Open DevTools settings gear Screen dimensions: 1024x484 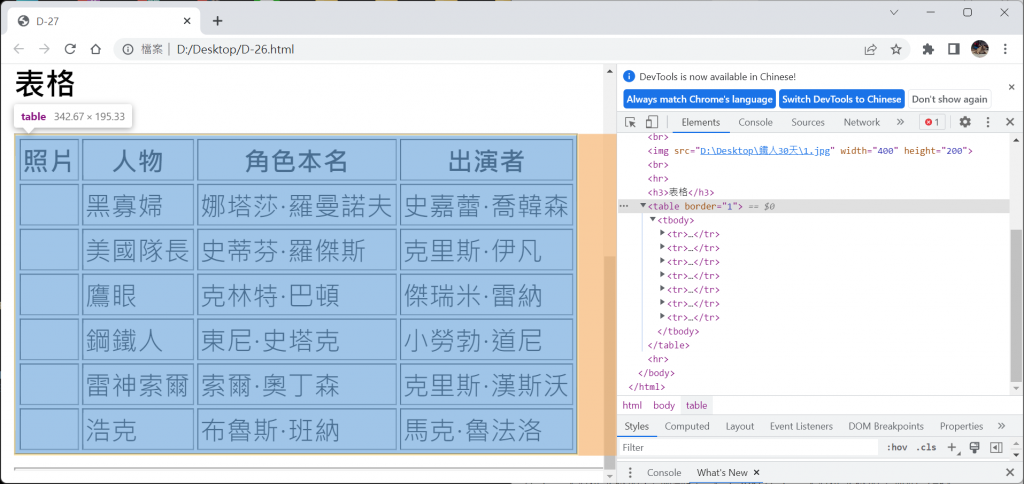click(x=965, y=122)
